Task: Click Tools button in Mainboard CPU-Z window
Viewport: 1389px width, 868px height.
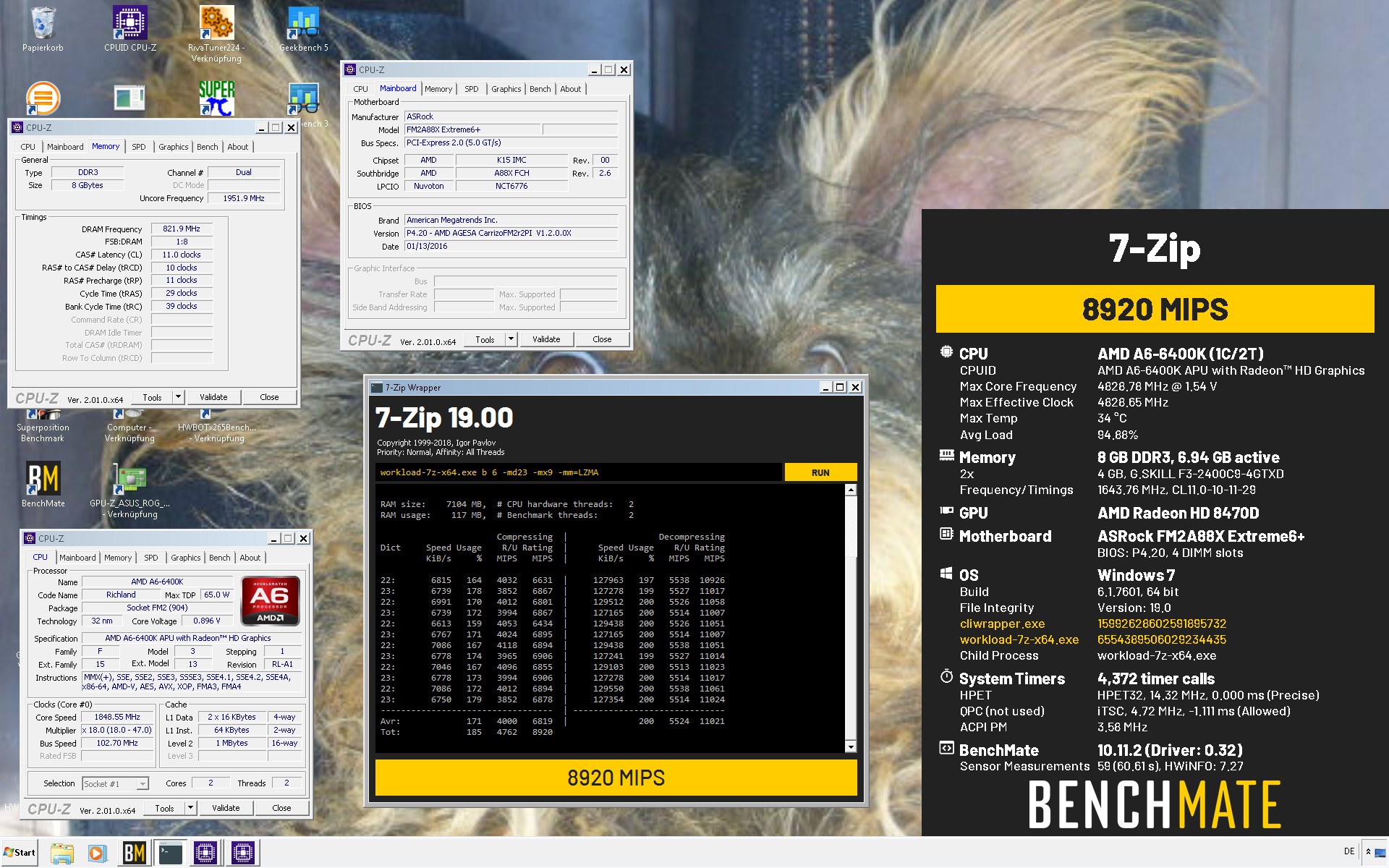Action: pyautogui.click(x=485, y=339)
